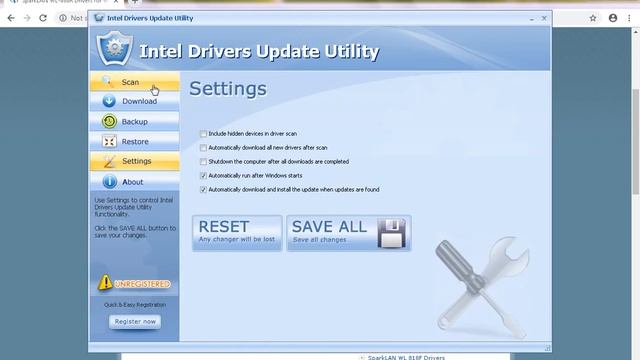Open the Scan section

tap(135, 82)
